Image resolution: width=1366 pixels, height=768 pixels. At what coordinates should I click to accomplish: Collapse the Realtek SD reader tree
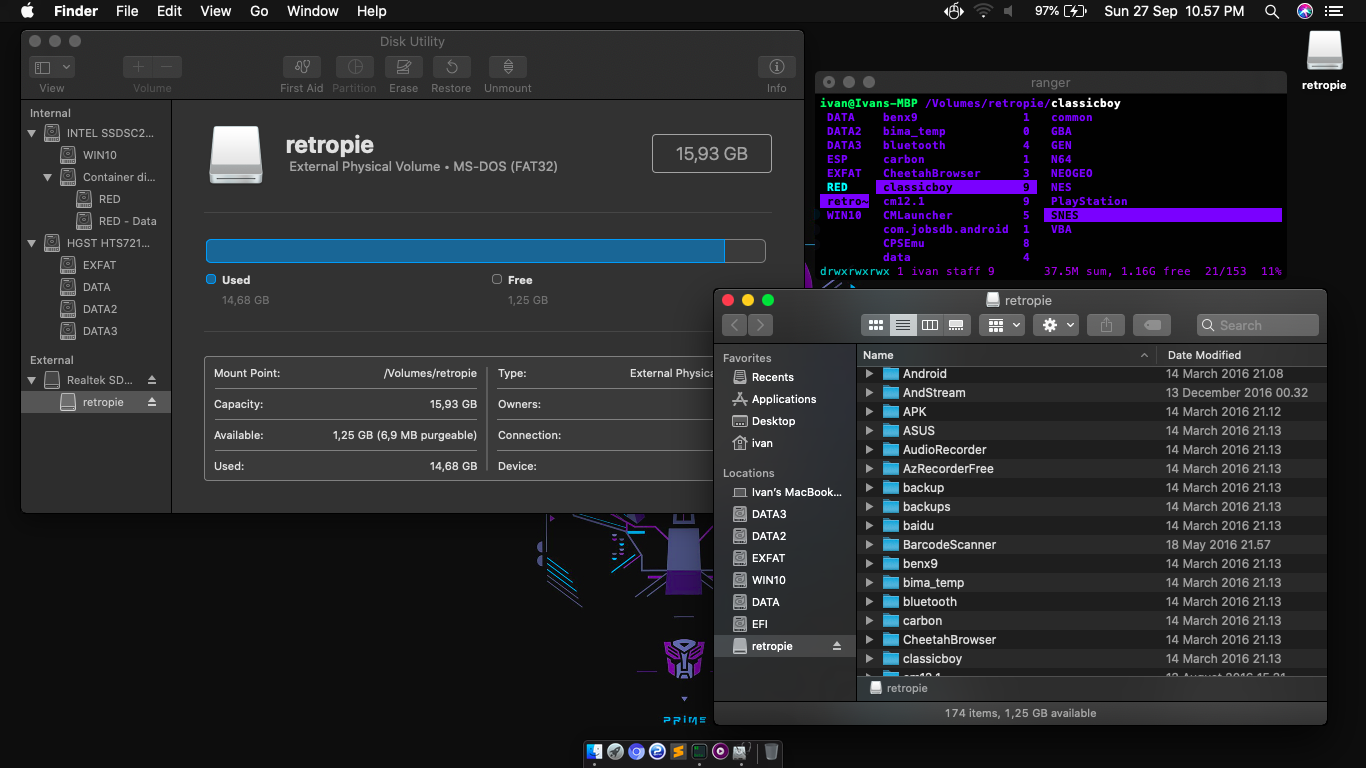click(x=31, y=380)
